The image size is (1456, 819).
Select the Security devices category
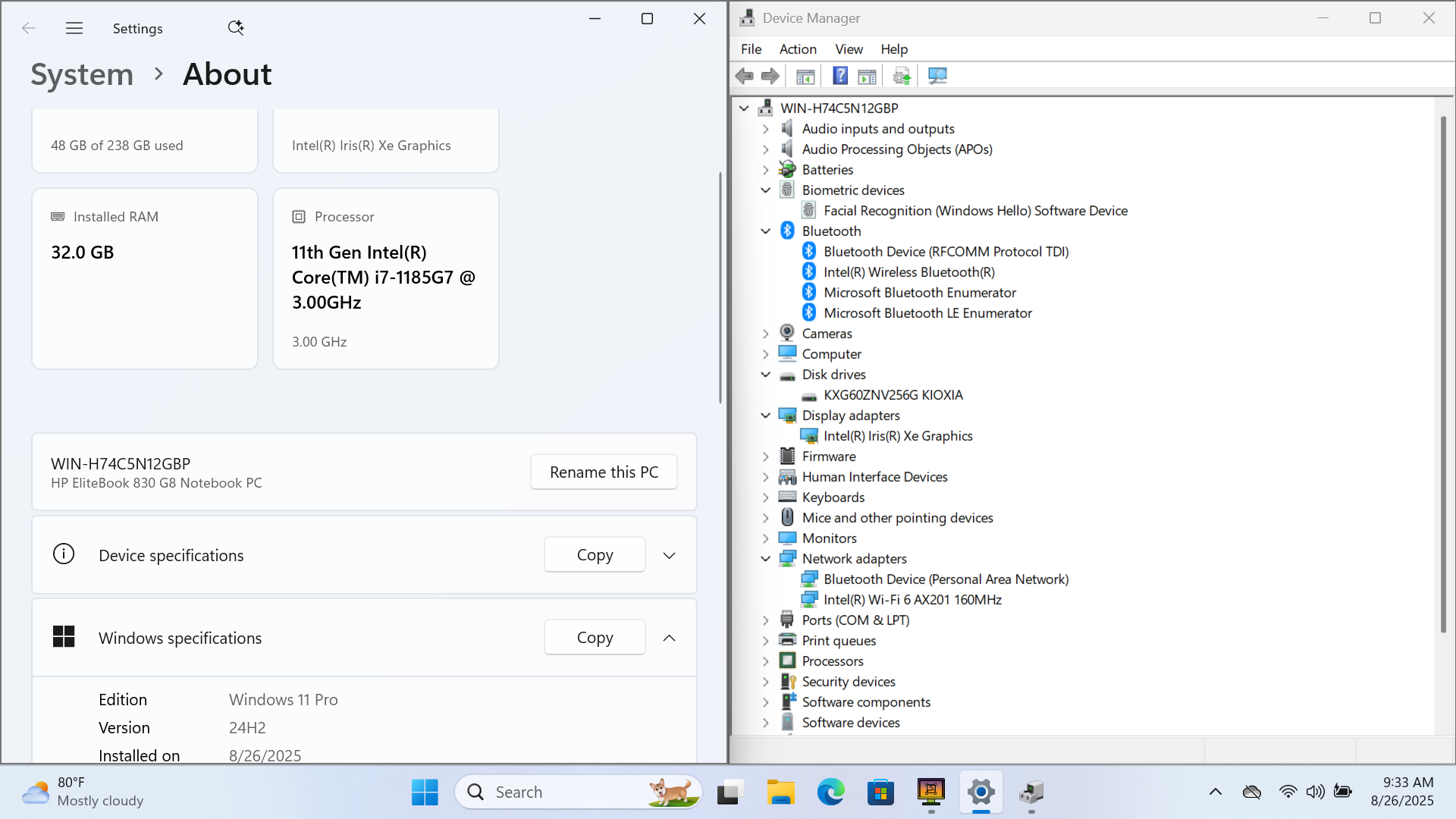[849, 681]
